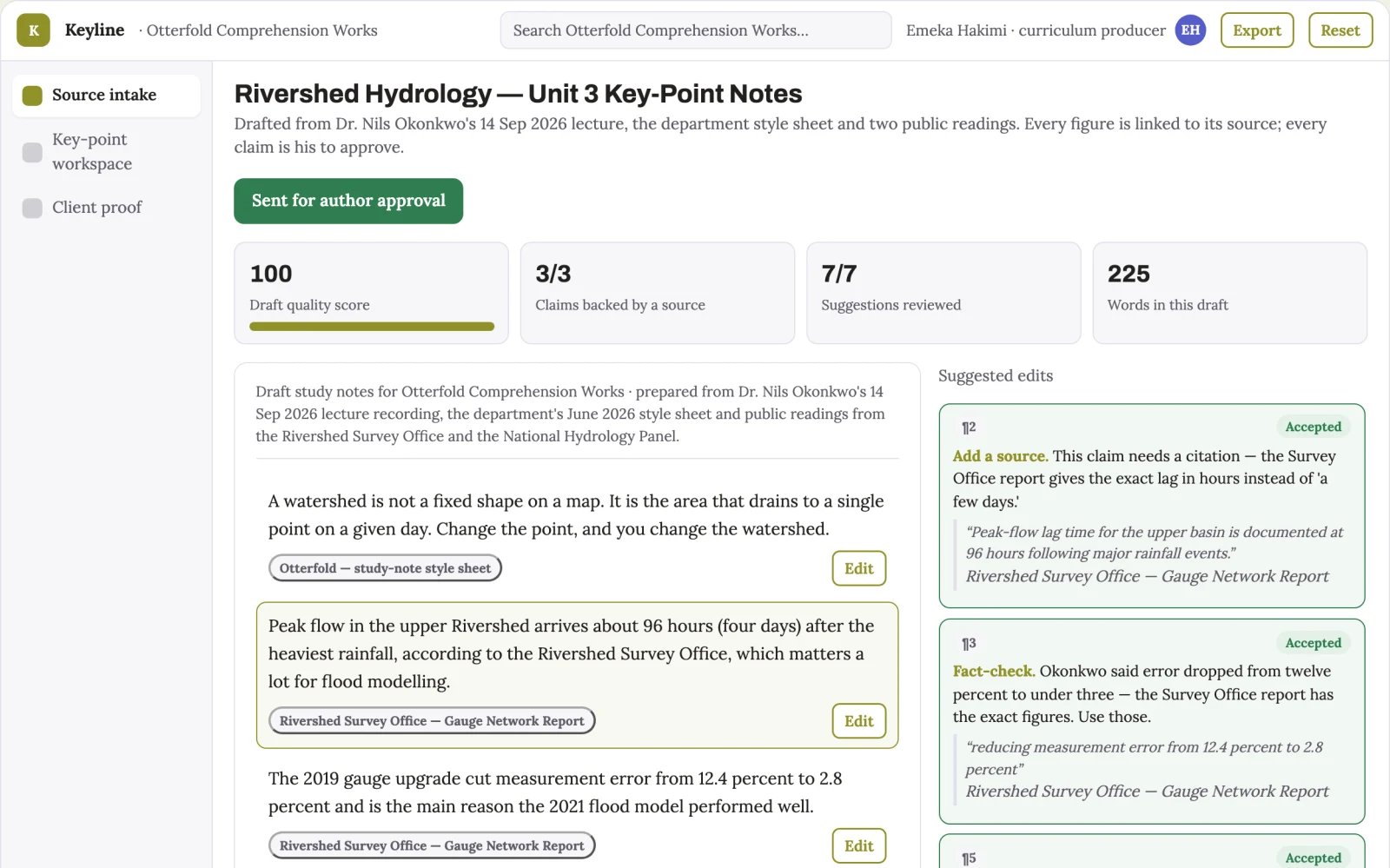Focus the Search Otterfold Comprehension Works field
Viewport: 1390px width, 868px height.
pyautogui.click(x=696, y=30)
